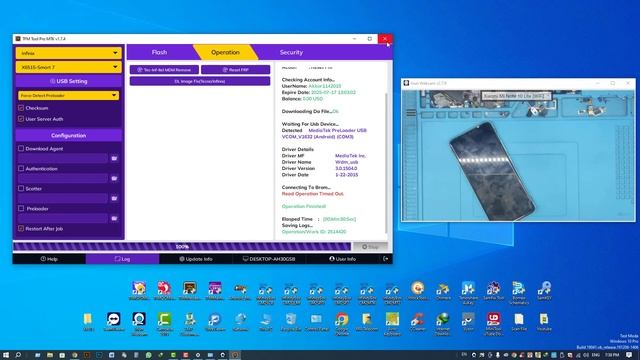640x360 pixels.
Task: Open Borneo Schematics desktop shortcut
Action: click(x=519, y=293)
